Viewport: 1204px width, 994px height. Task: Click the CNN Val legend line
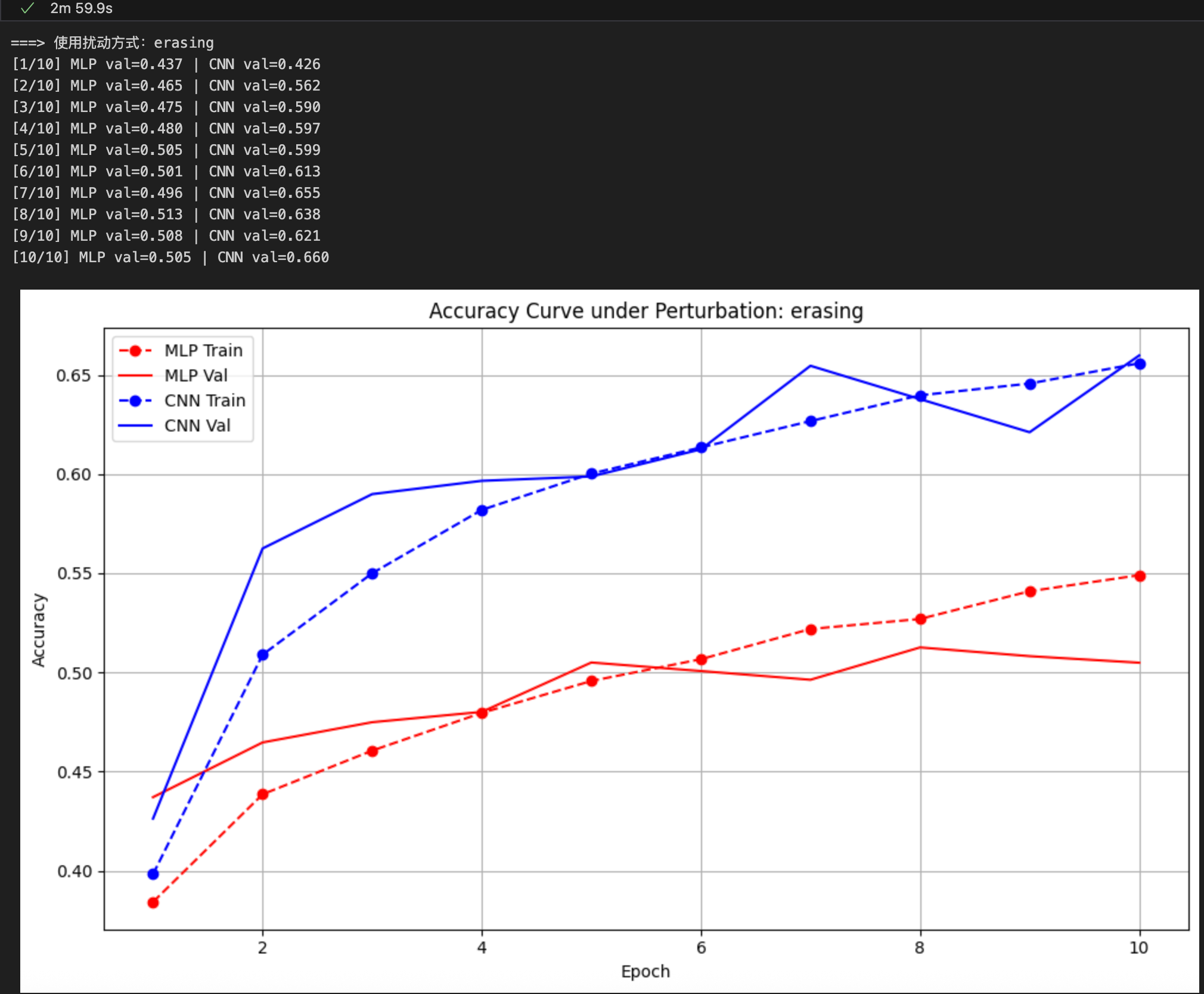point(135,426)
